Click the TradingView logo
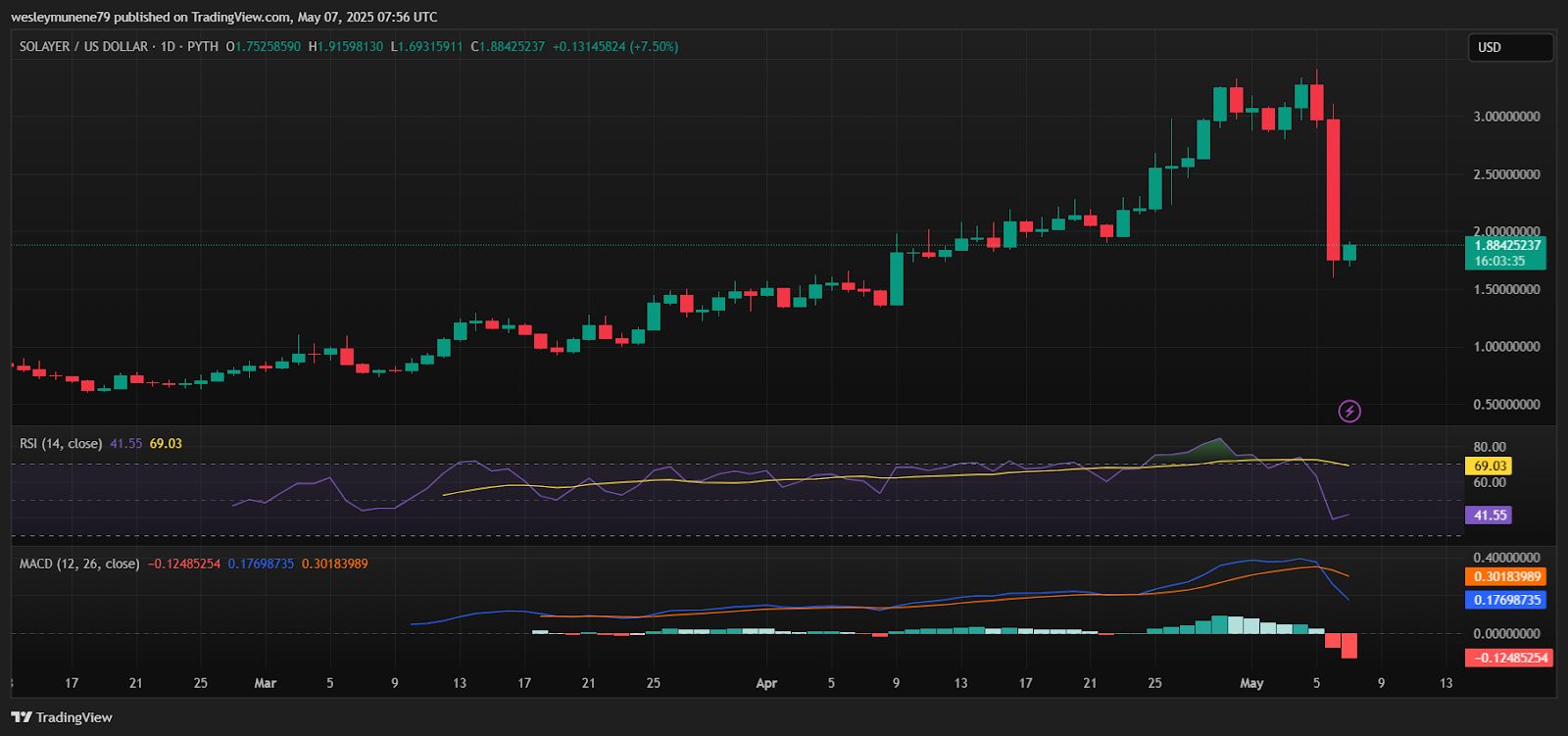 point(63,717)
